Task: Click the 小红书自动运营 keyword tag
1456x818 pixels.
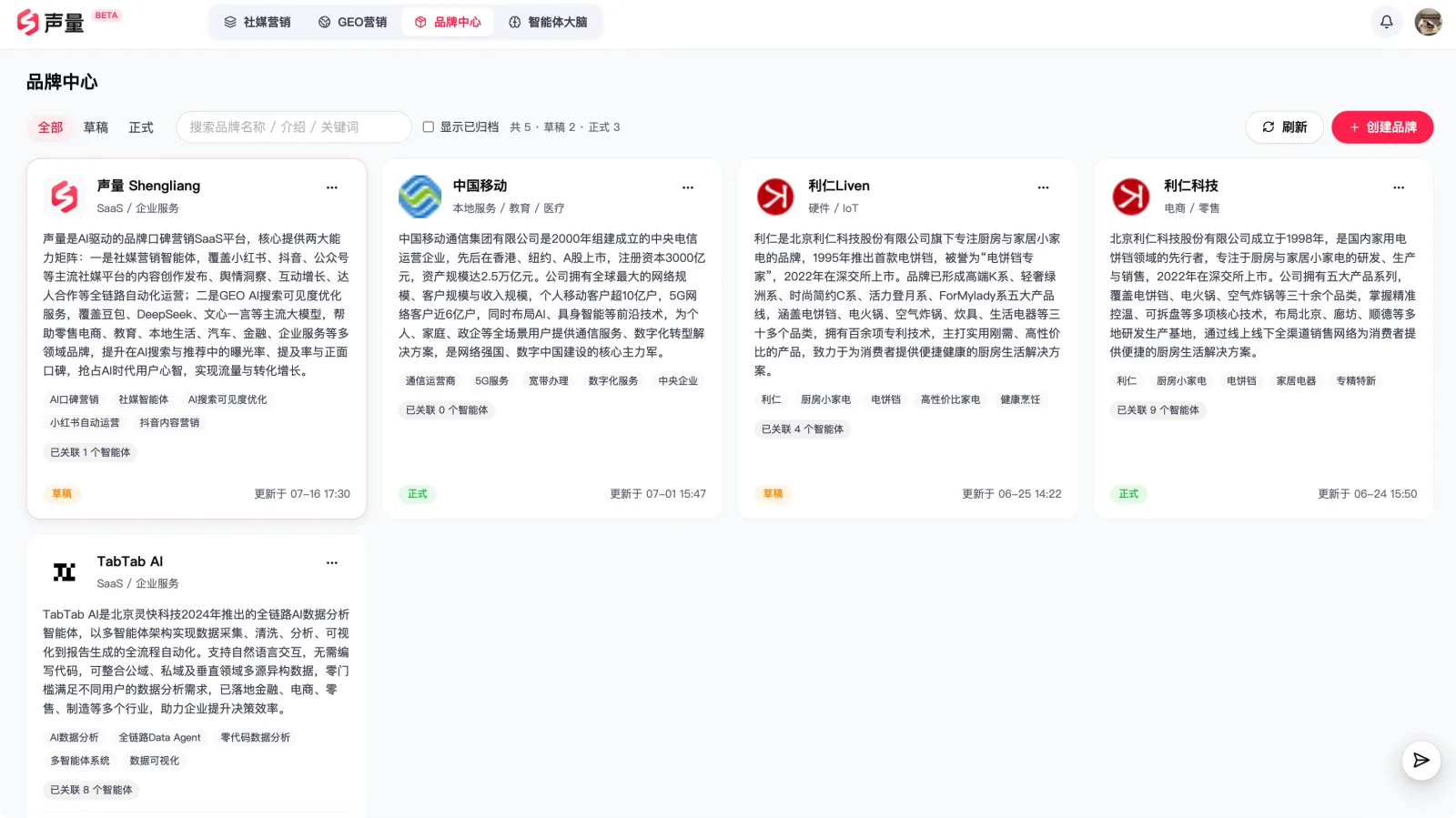Action: pos(85,423)
